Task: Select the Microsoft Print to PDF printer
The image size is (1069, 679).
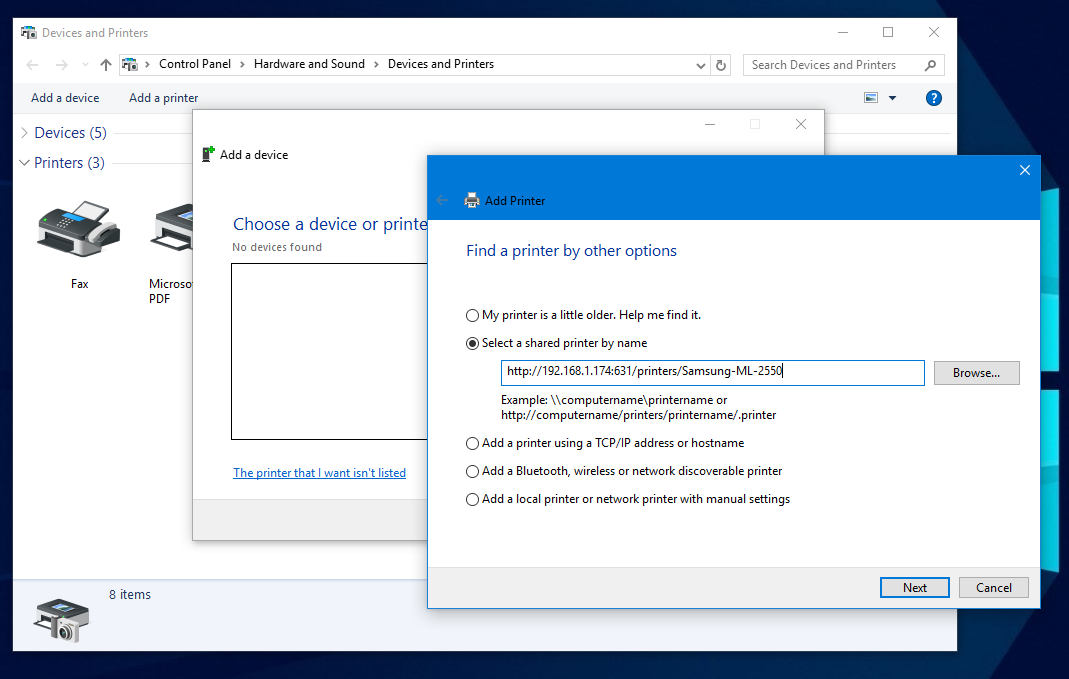Action: (172, 230)
